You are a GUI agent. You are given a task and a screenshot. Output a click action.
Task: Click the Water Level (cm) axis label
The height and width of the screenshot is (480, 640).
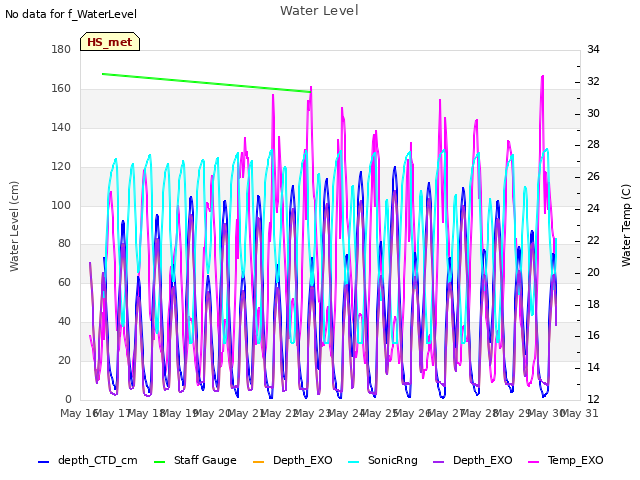[x=14, y=226]
